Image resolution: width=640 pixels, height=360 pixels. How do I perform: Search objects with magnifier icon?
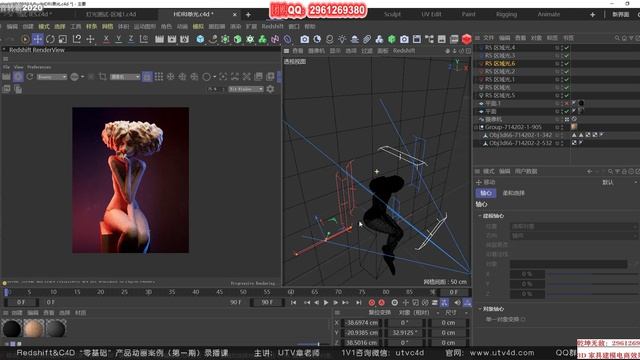[617, 38]
